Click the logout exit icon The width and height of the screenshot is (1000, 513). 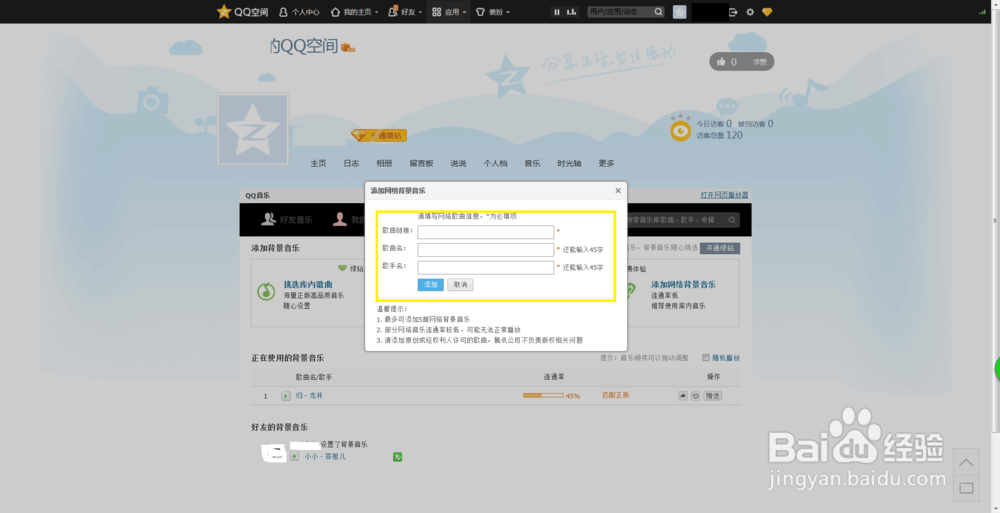click(x=733, y=11)
